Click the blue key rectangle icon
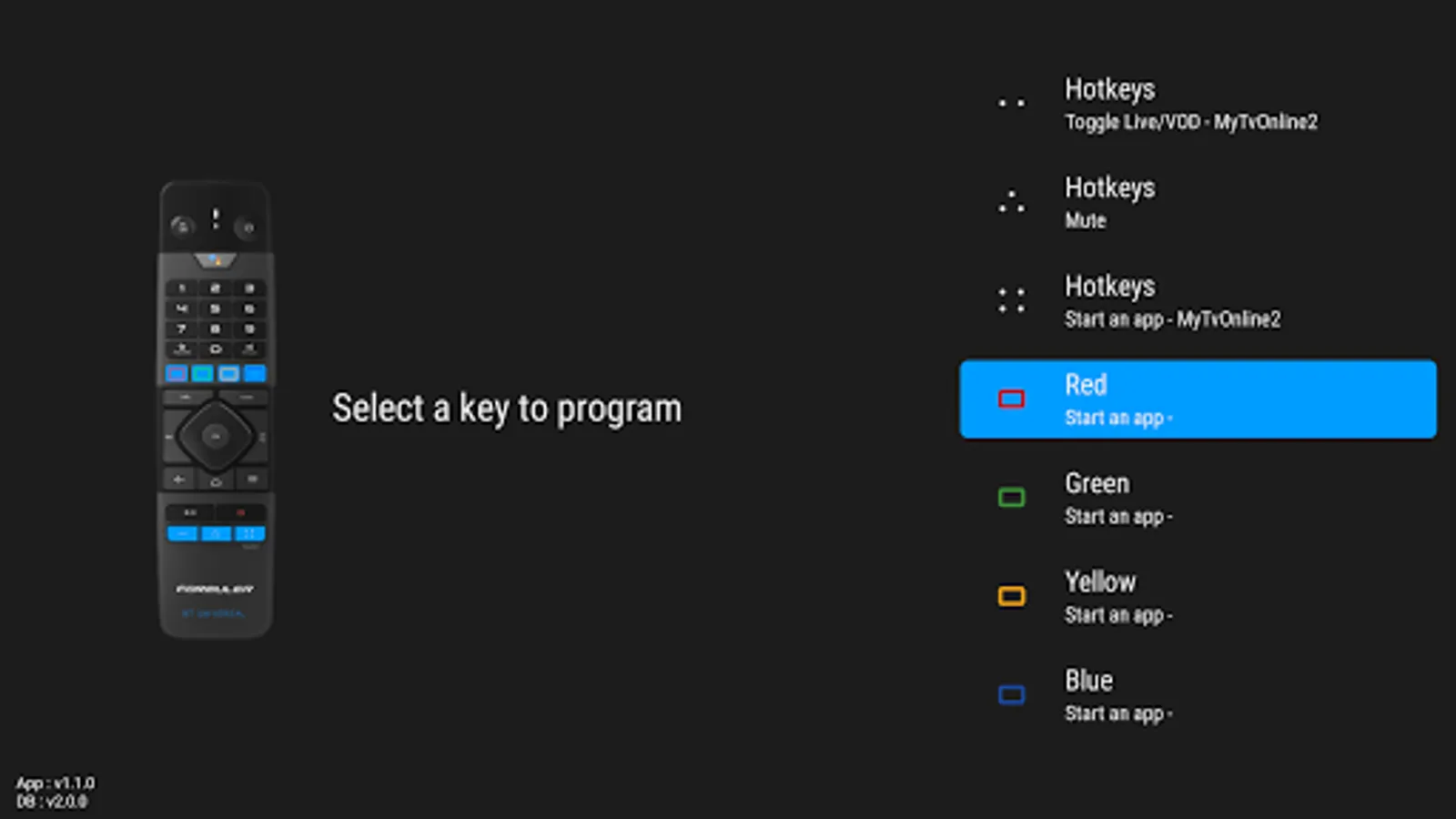The width and height of the screenshot is (1456, 819). [1011, 695]
